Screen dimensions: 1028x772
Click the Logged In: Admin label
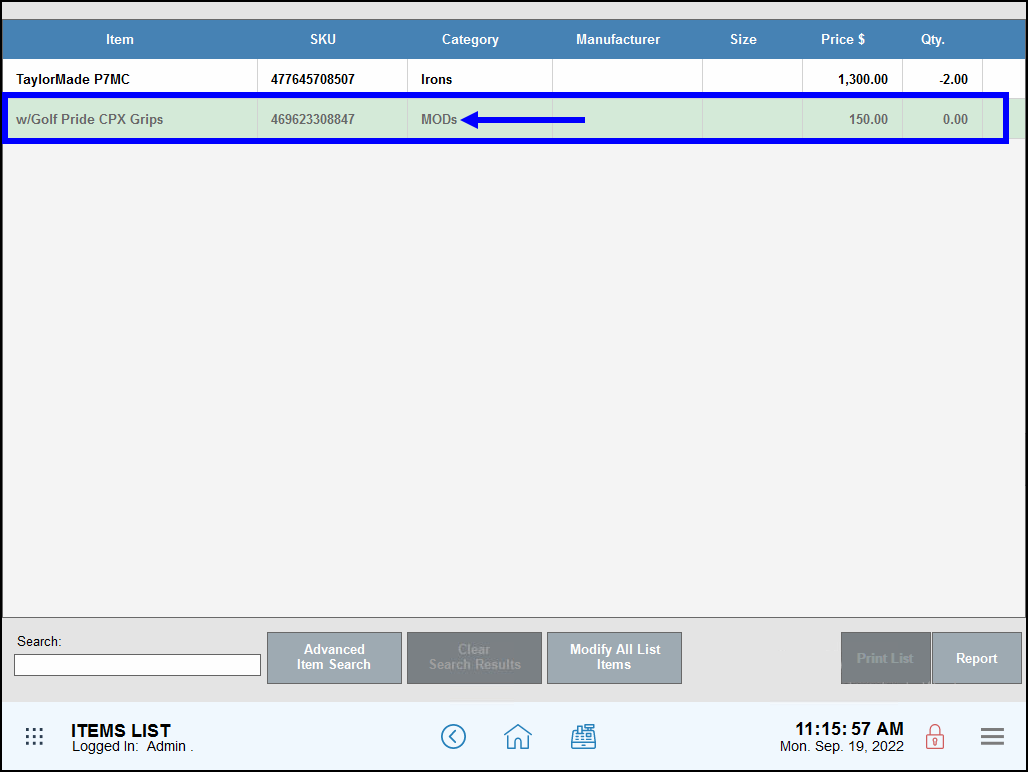pyautogui.click(x=132, y=746)
